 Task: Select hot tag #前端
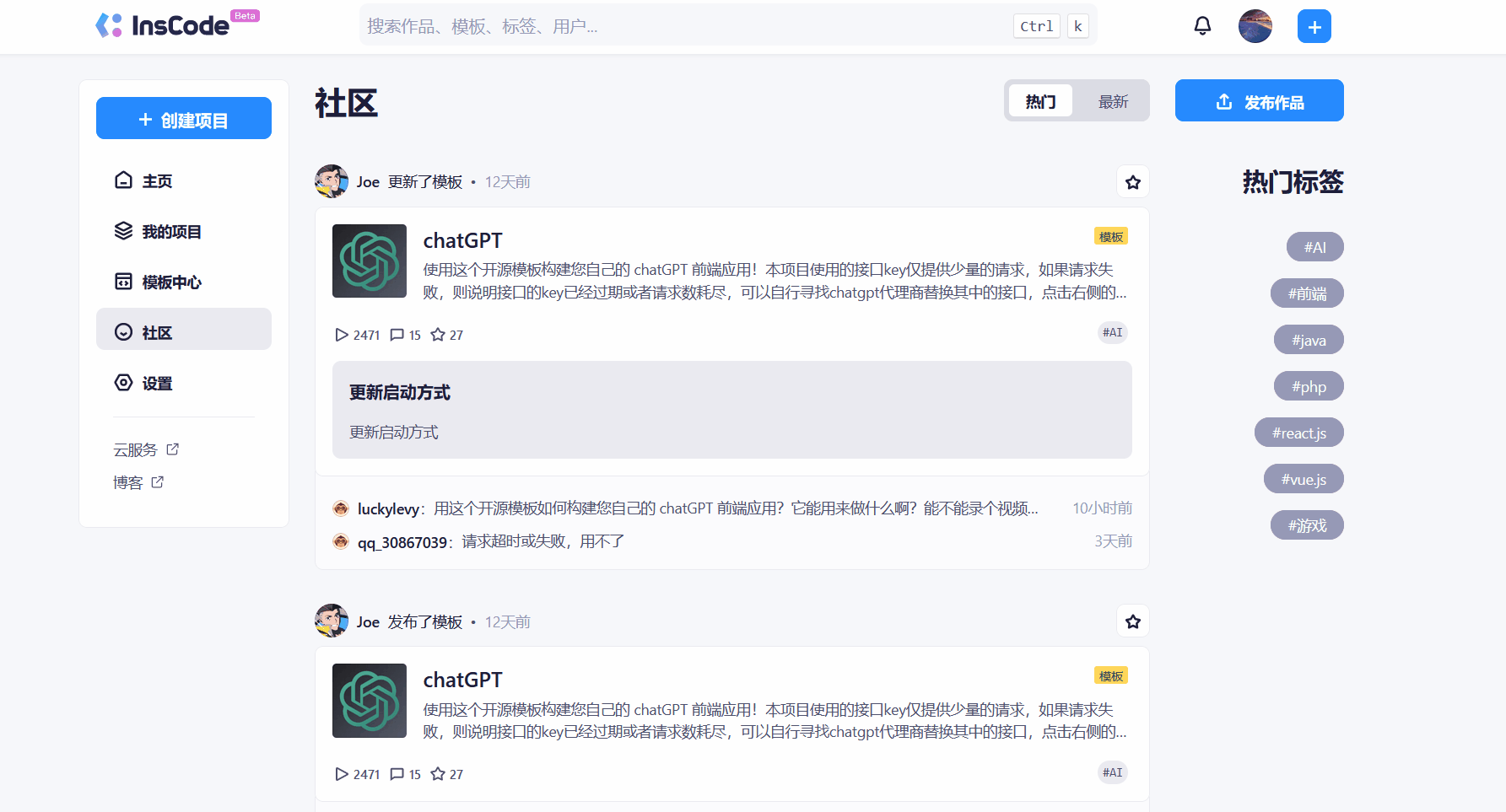coord(1307,293)
